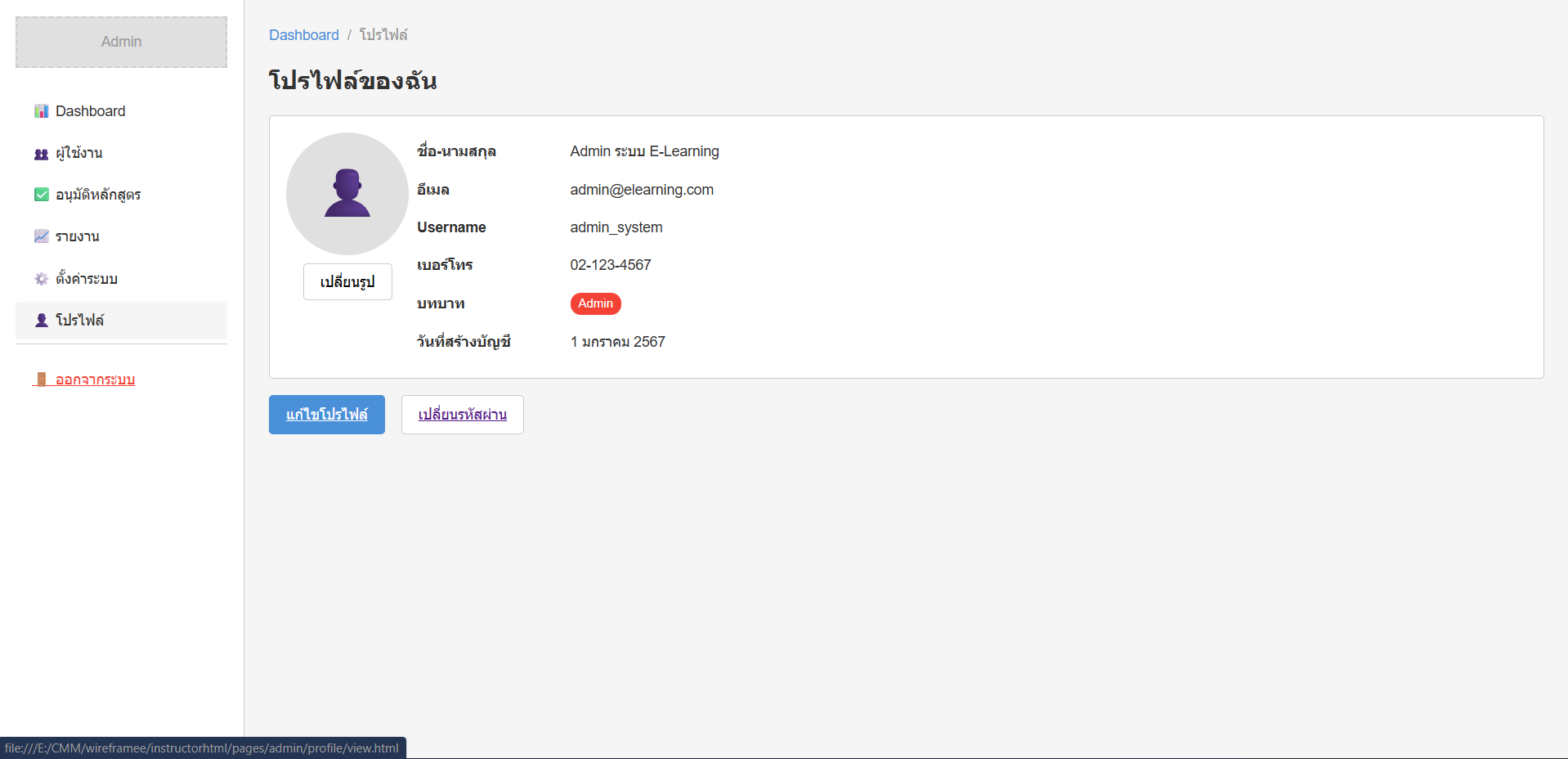The image size is (1568, 759).
Task: Open the ตั้งค่าระบบ sidebar menu item
Action: (x=87, y=279)
